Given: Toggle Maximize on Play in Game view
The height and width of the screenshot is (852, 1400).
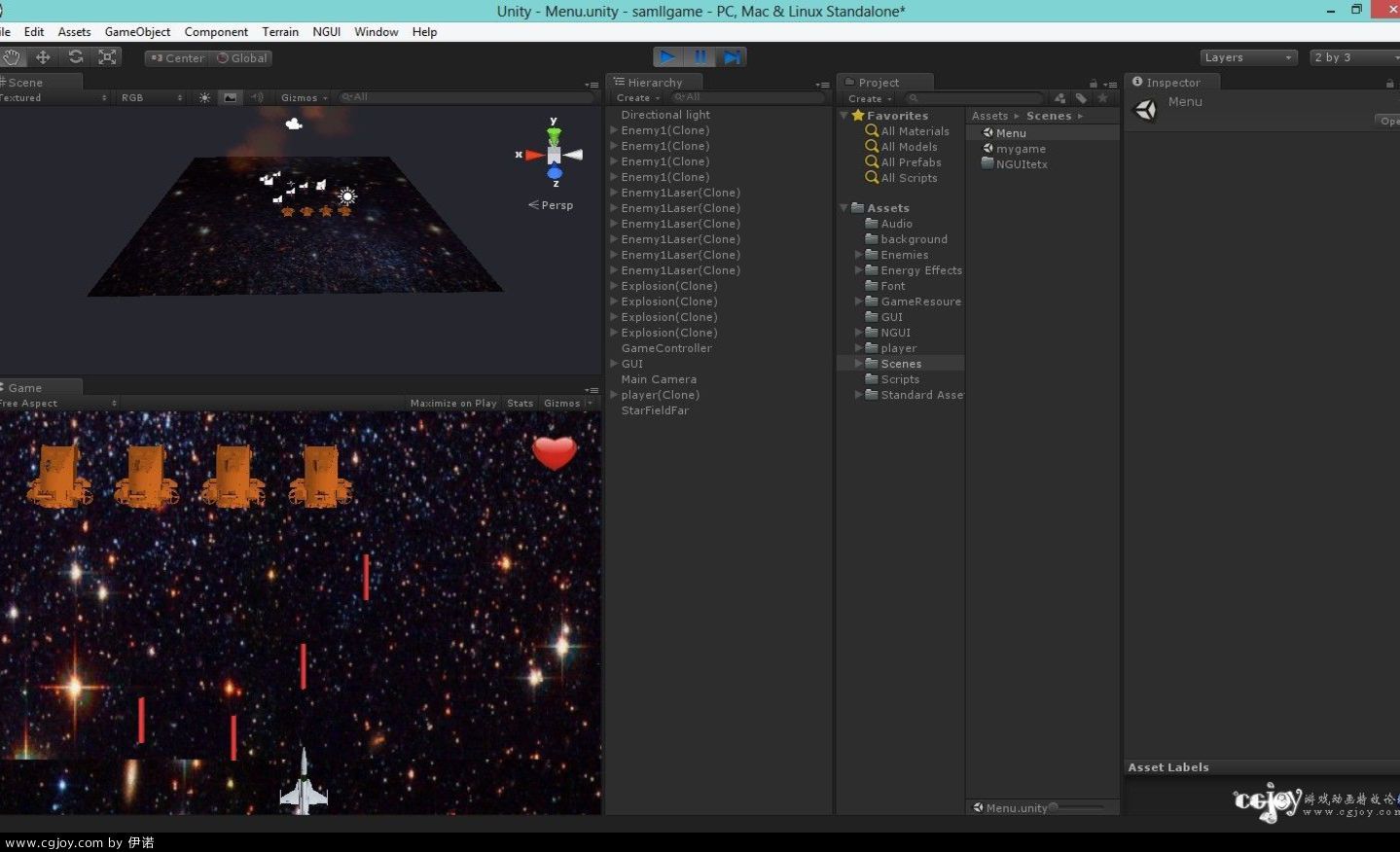Looking at the screenshot, I should pos(453,403).
